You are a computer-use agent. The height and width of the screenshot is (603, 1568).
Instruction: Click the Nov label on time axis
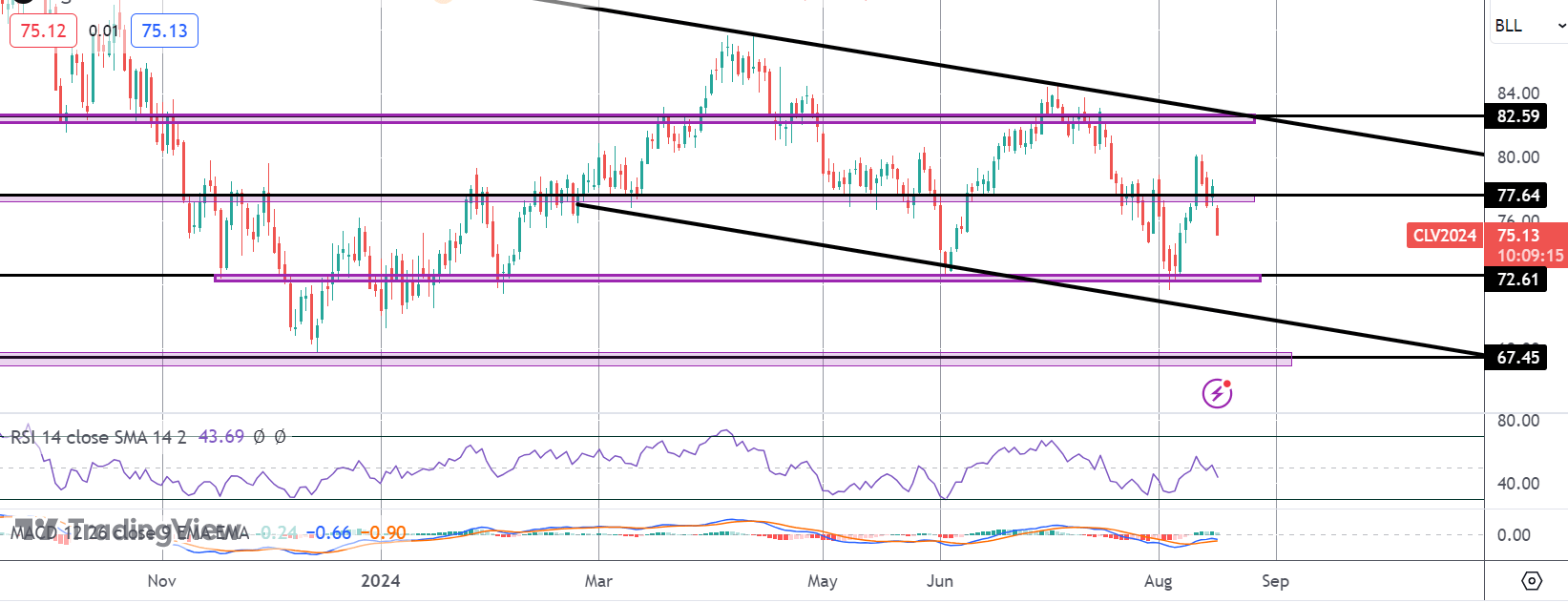pyautogui.click(x=162, y=581)
